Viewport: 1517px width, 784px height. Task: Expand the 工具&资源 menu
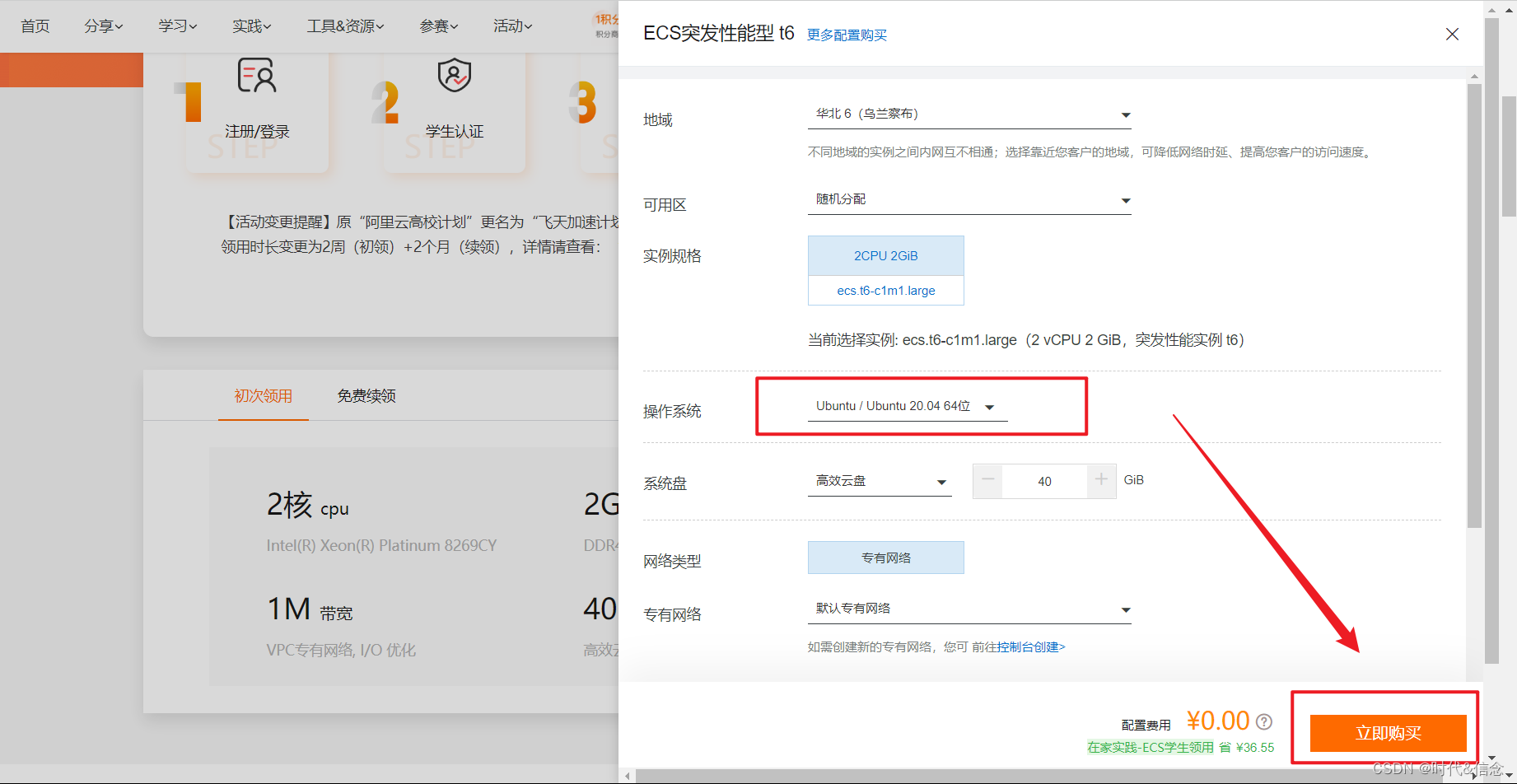(x=346, y=26)
